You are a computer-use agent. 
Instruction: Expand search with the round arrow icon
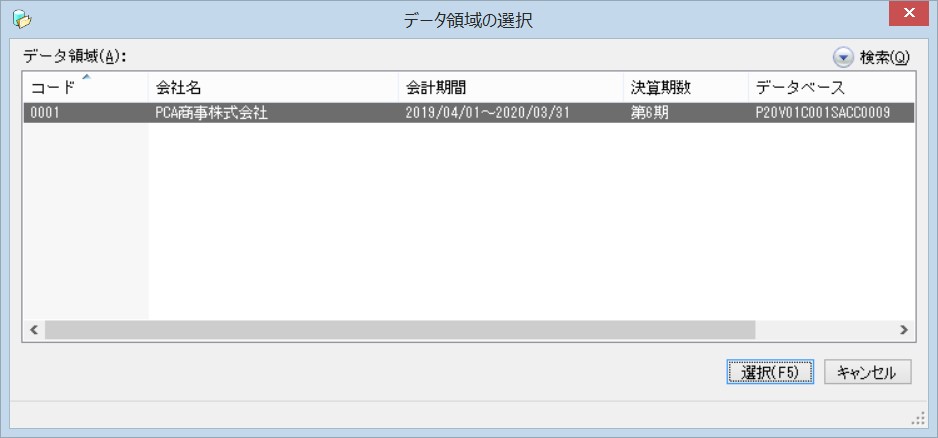coord(843,57)
